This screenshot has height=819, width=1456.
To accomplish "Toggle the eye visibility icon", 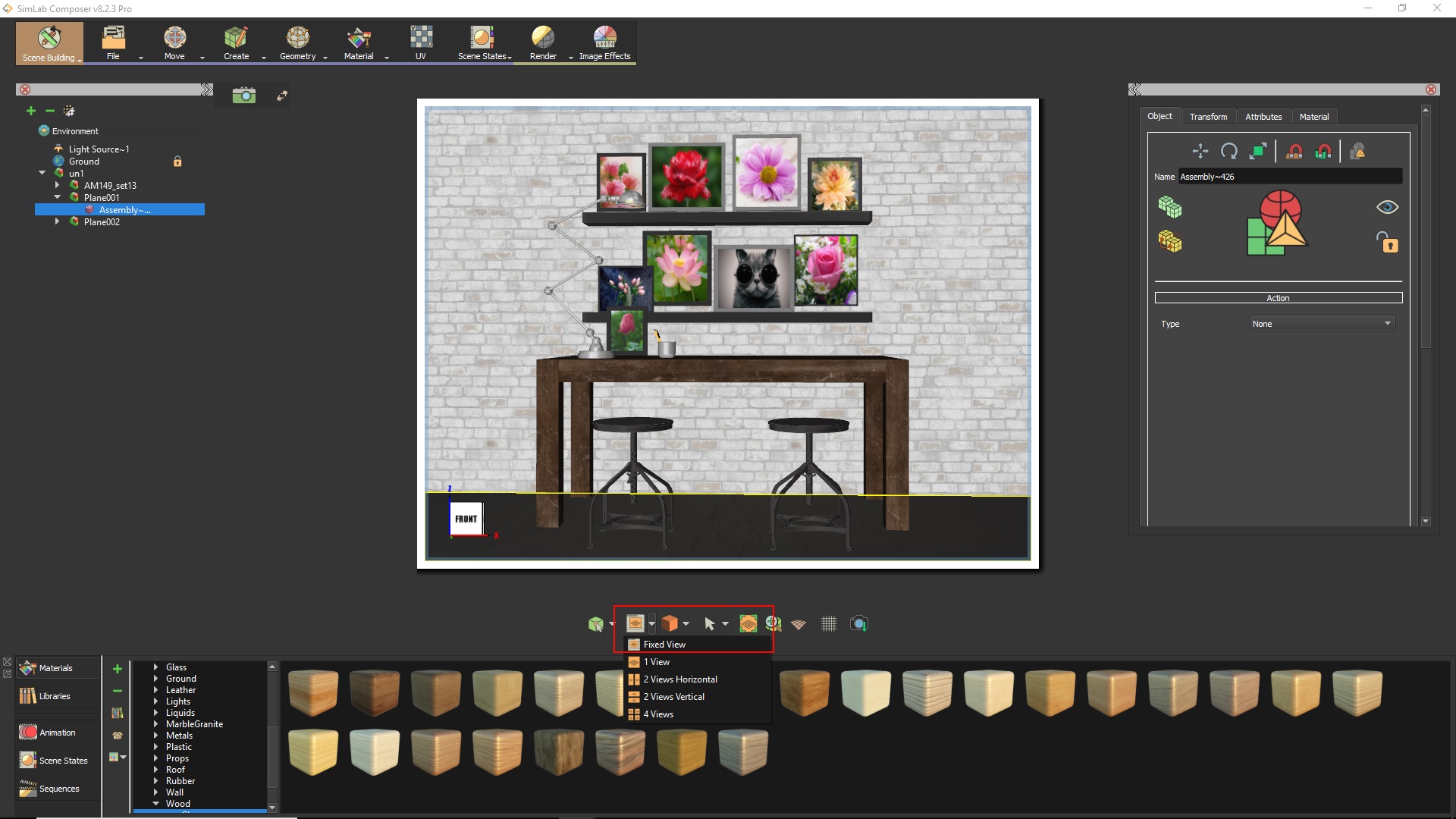I will point(1387,207).
